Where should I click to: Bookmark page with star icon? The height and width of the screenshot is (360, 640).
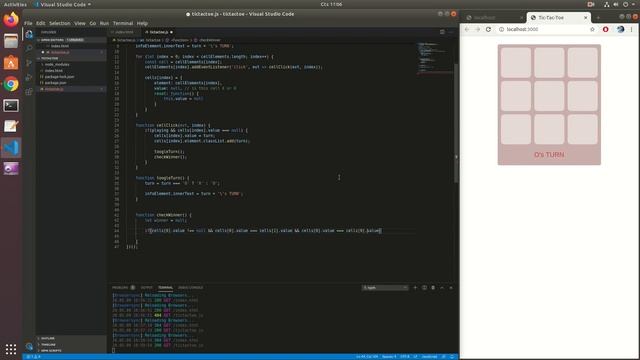pyautogui.click(x=592, y=29)
